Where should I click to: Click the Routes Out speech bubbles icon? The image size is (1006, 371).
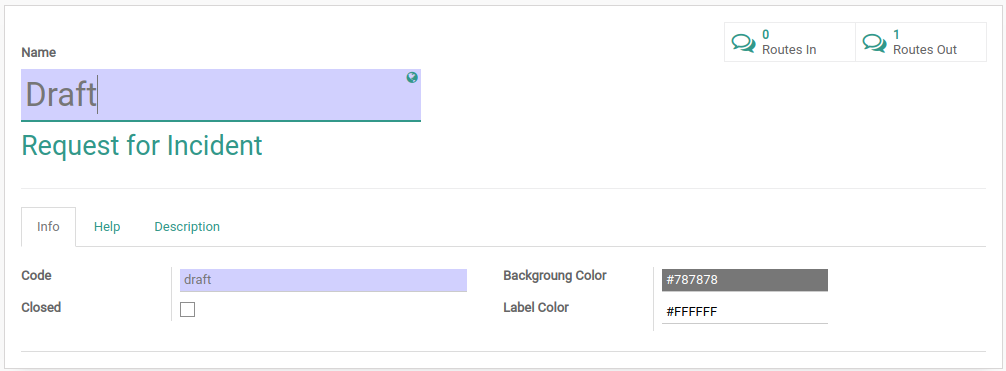pyautogui.click(x=874, y=43)
